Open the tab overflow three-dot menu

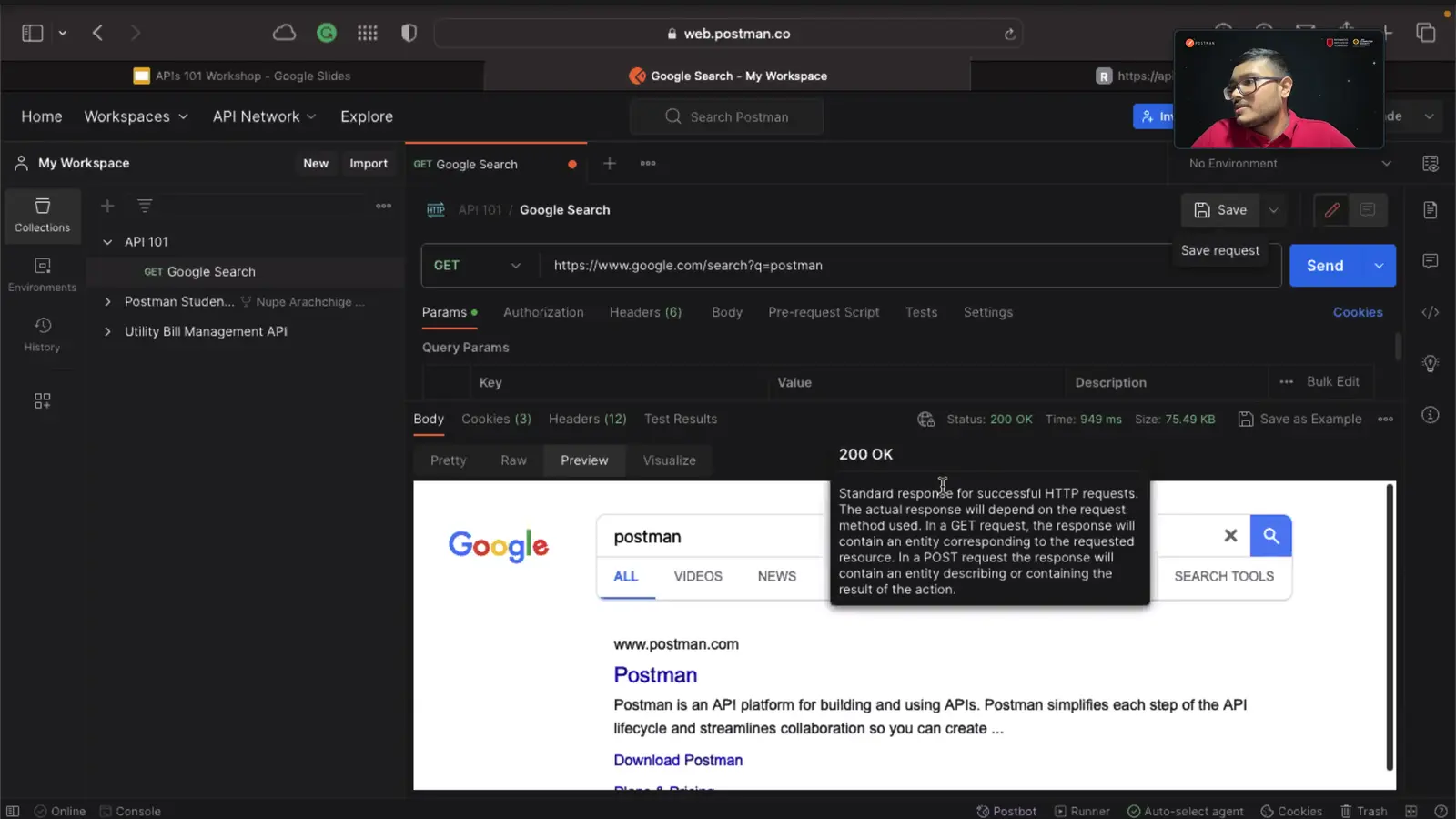[x=648, y=163]
